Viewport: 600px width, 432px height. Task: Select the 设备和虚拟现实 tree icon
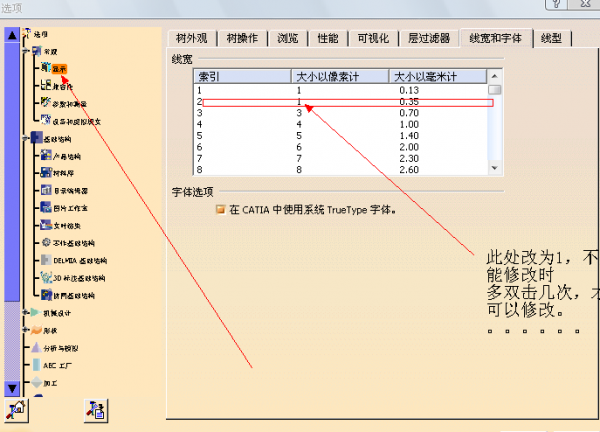coord(46,120)
